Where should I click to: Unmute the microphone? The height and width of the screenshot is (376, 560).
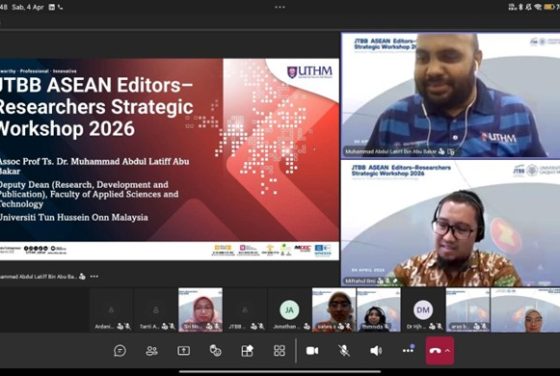pyautogui.click(x=344, y=351)
